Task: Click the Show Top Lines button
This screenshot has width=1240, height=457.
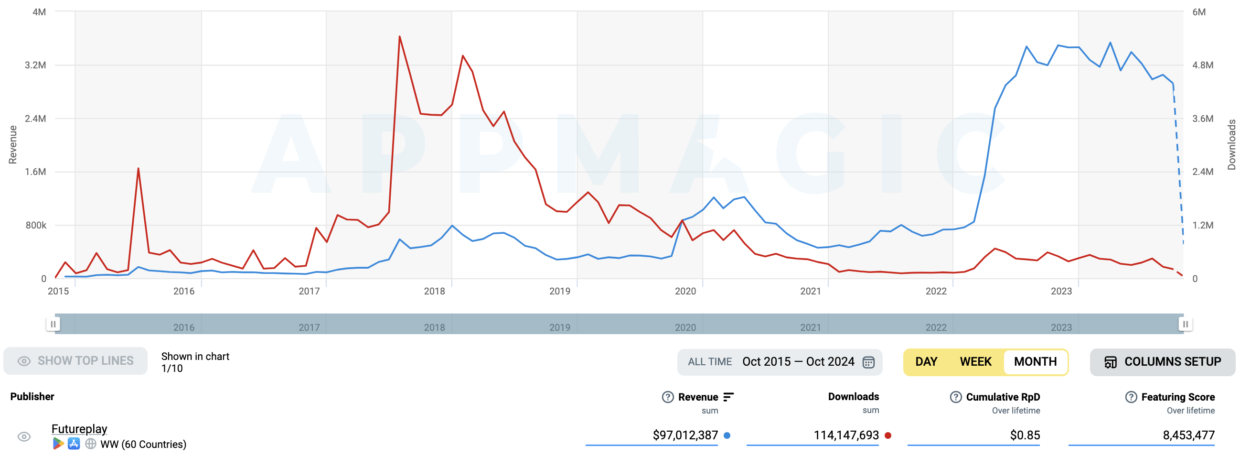Action: 75,362
